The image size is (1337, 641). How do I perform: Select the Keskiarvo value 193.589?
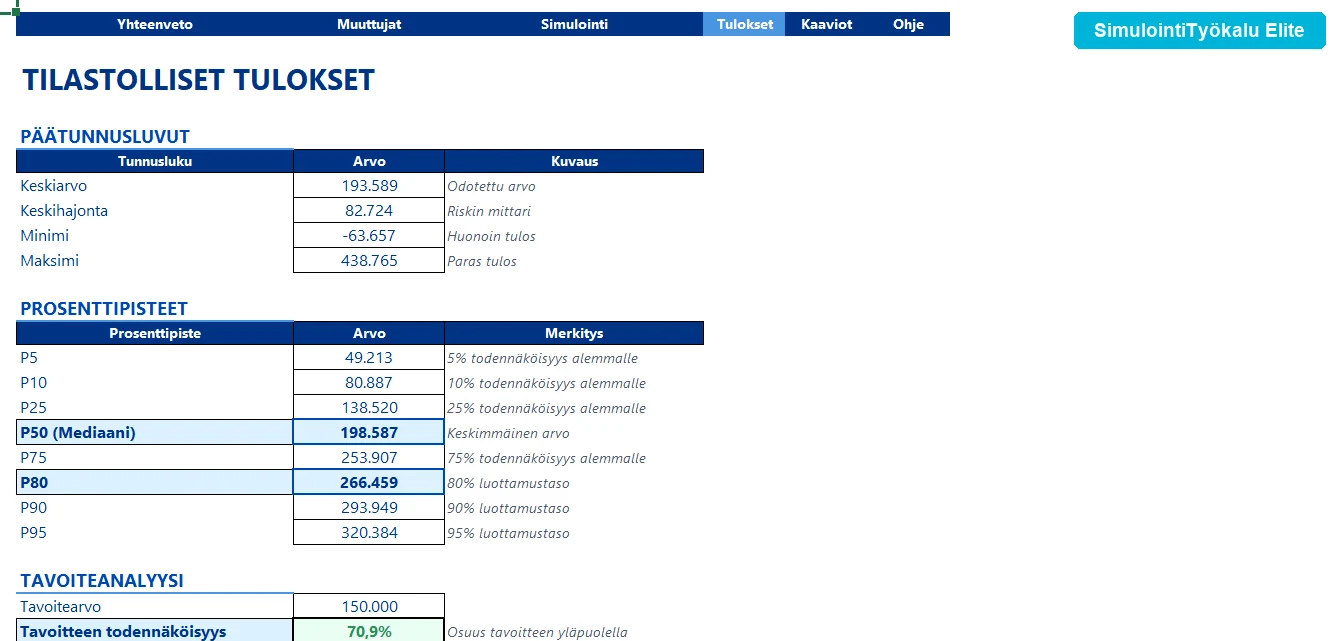point(369,186)
